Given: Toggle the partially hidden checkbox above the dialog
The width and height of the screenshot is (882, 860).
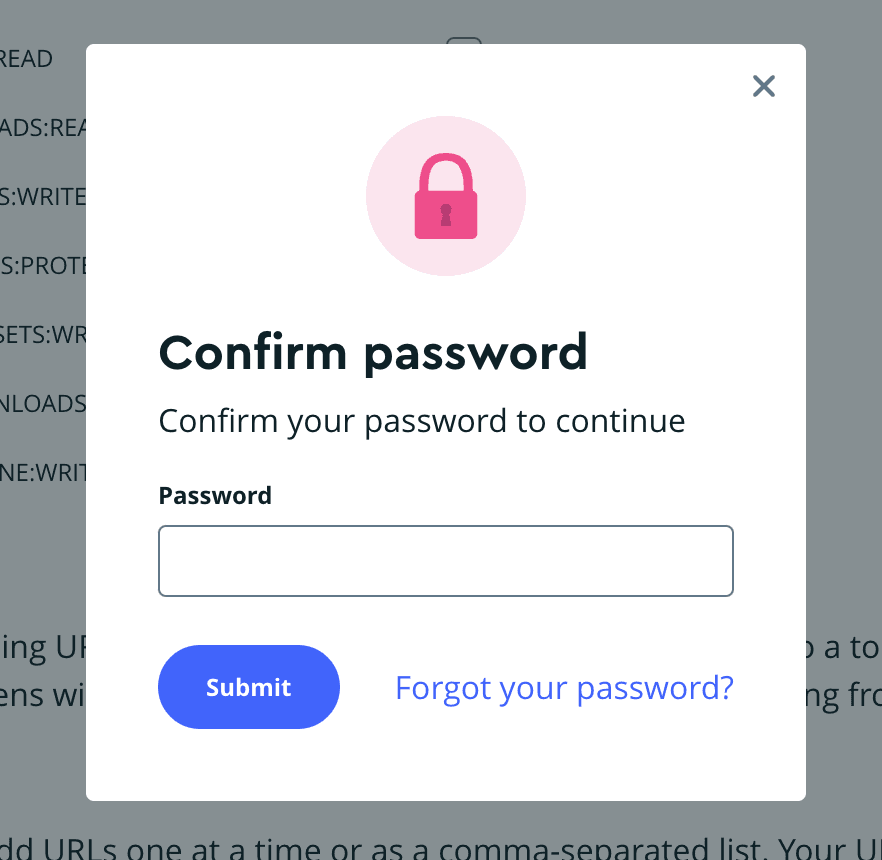Looking at the screenshot, I should click(x=464, y=40).
